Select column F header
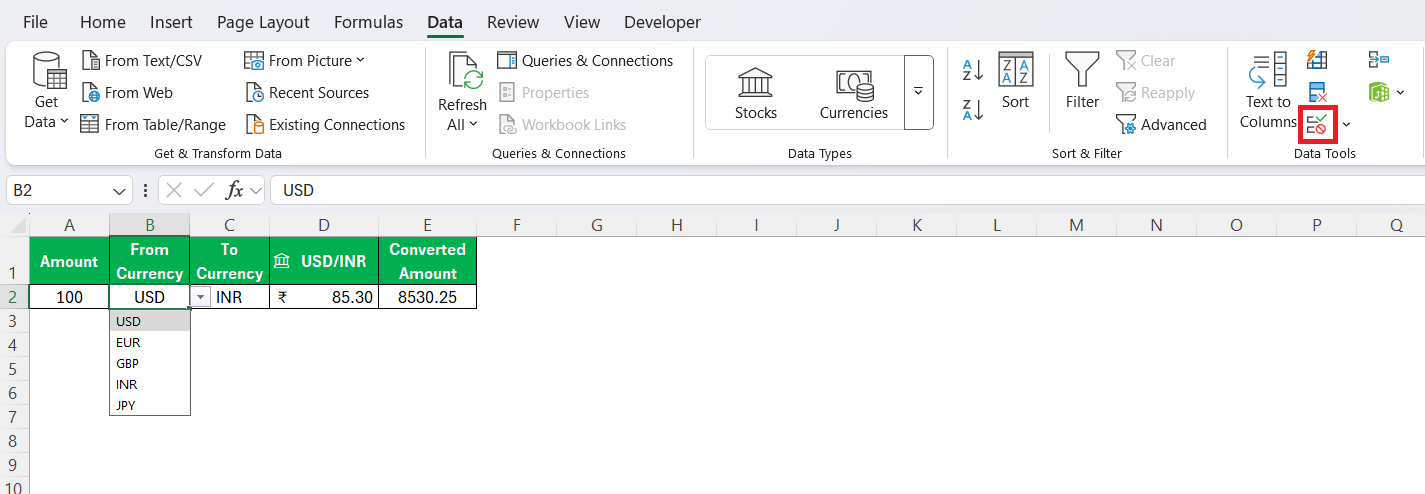 pos(517,225)
